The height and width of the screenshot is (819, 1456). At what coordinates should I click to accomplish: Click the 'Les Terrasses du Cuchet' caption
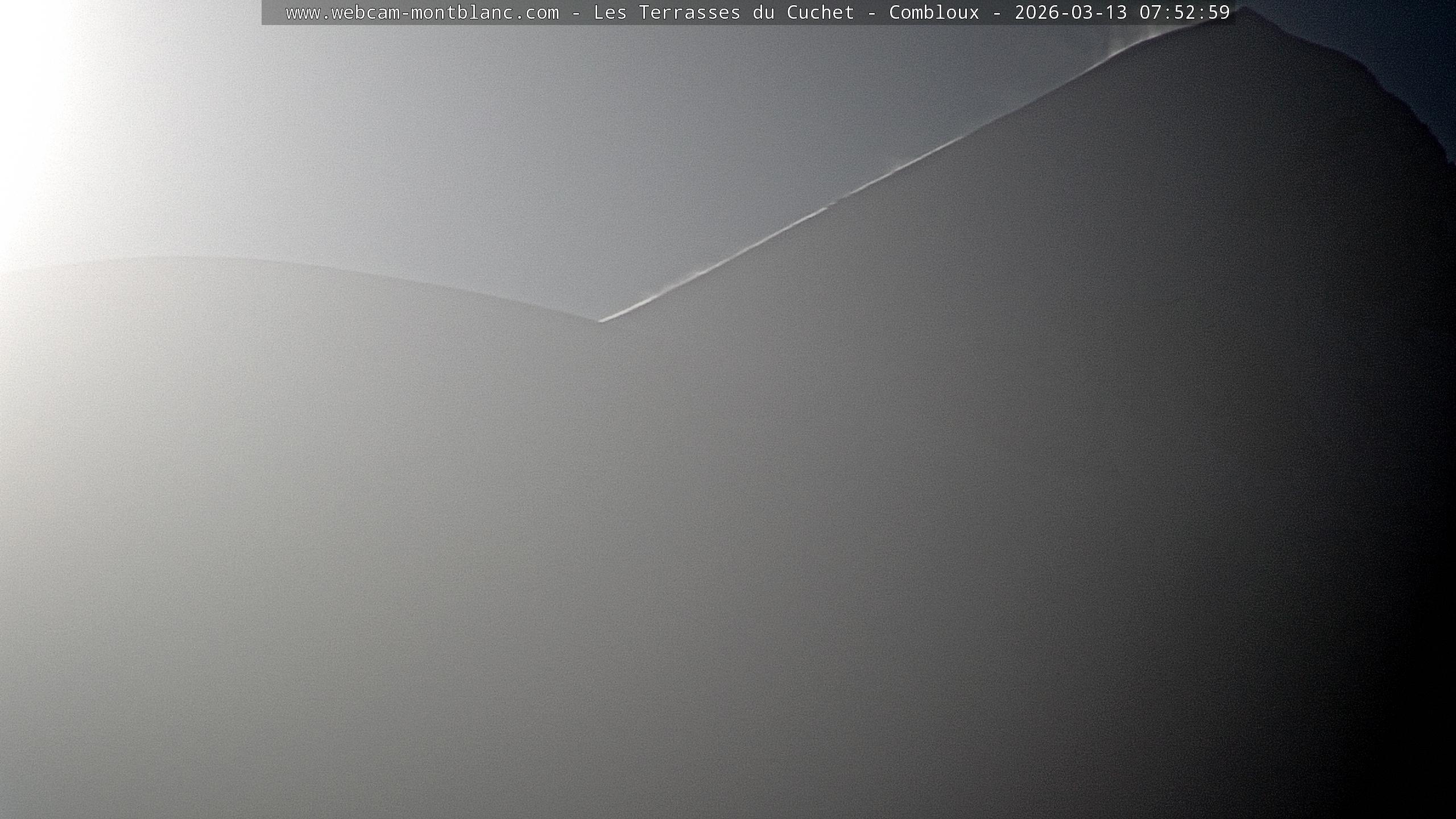tap(723, 13)
